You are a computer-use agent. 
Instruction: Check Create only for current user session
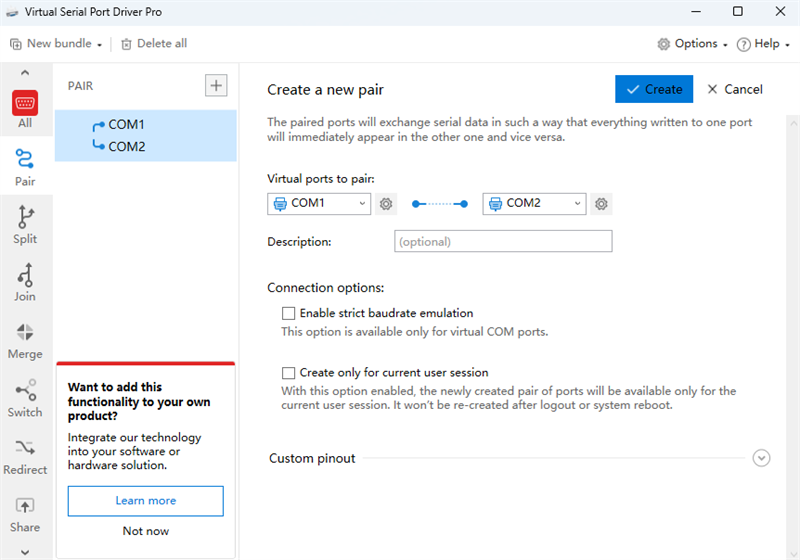click(x=288, y=373)
